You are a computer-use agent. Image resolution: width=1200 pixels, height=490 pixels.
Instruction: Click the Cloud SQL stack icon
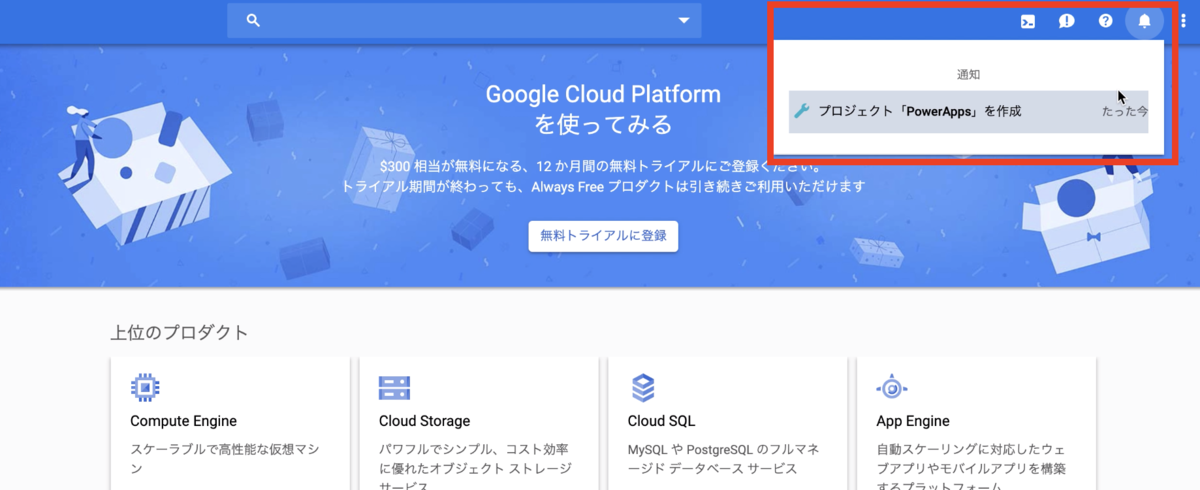coord(643,387)
